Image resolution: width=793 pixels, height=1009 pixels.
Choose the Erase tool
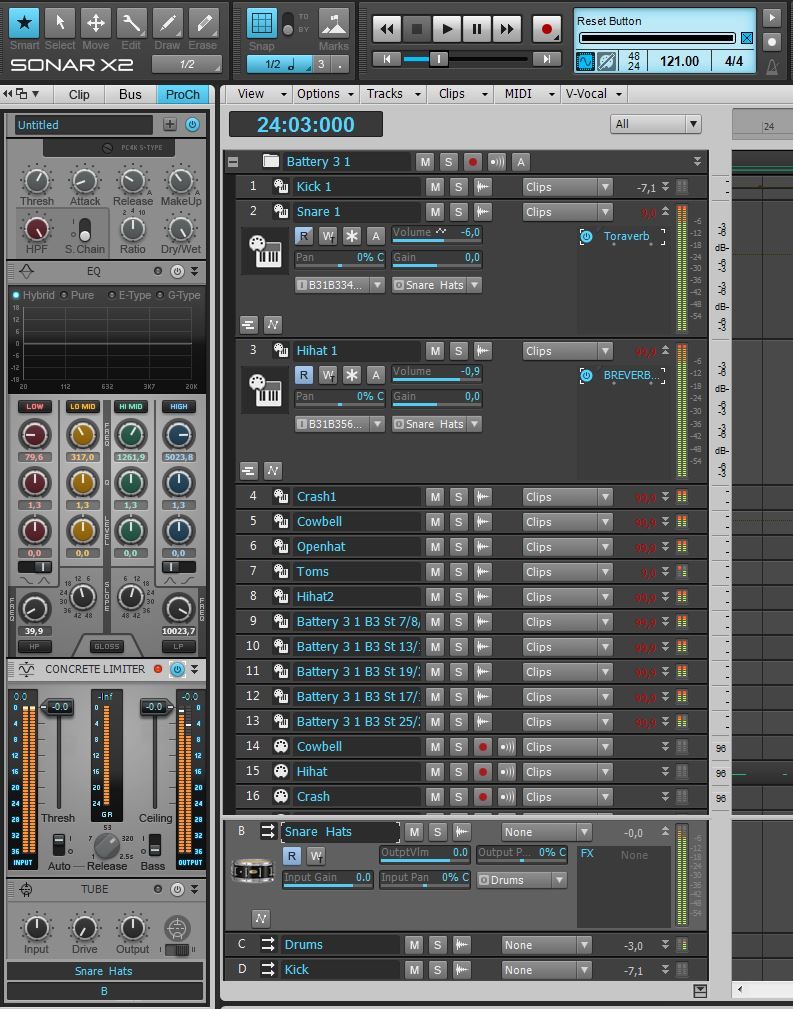(203, 23)
